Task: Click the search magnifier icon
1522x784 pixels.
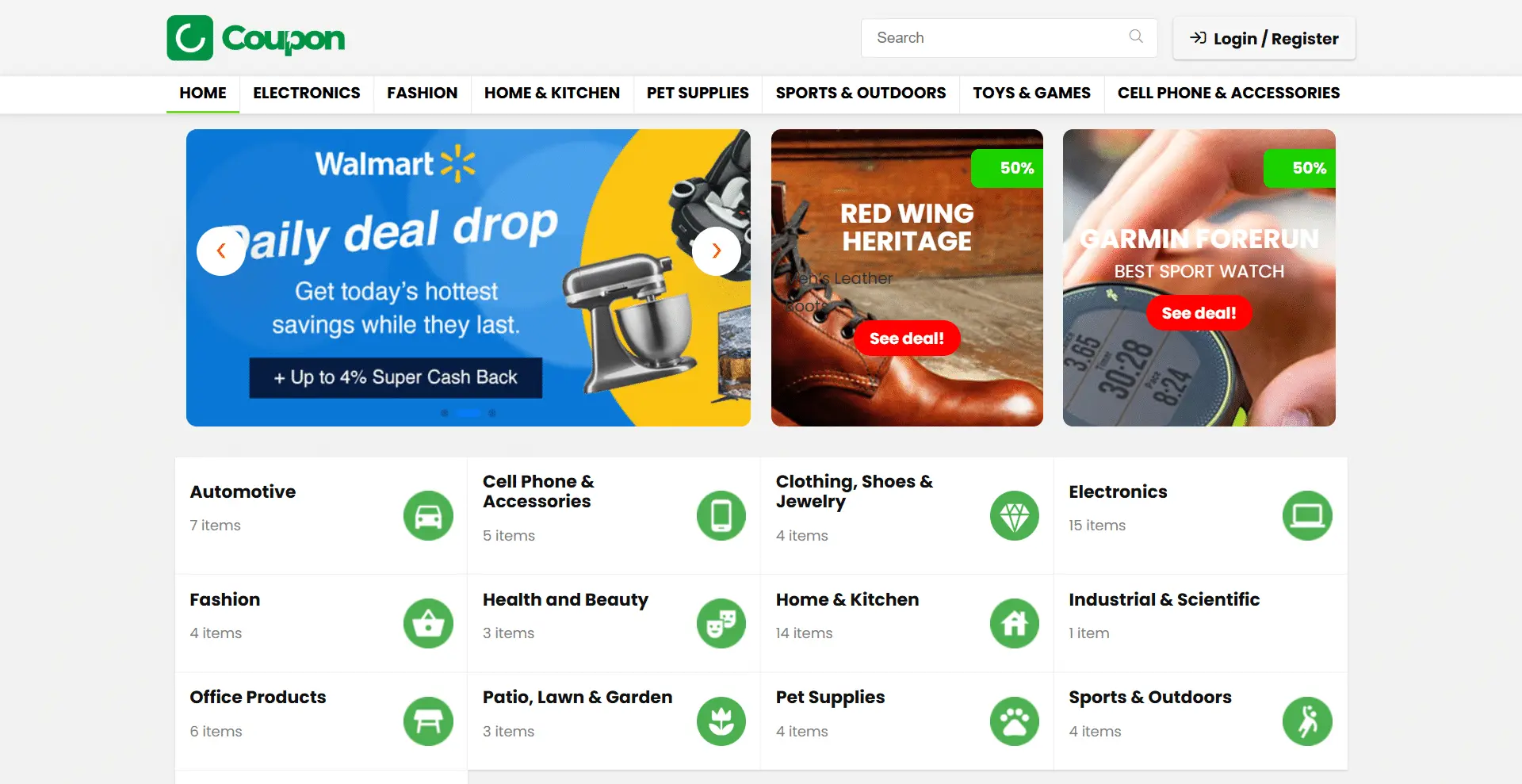Action: tap(1136, 36)
